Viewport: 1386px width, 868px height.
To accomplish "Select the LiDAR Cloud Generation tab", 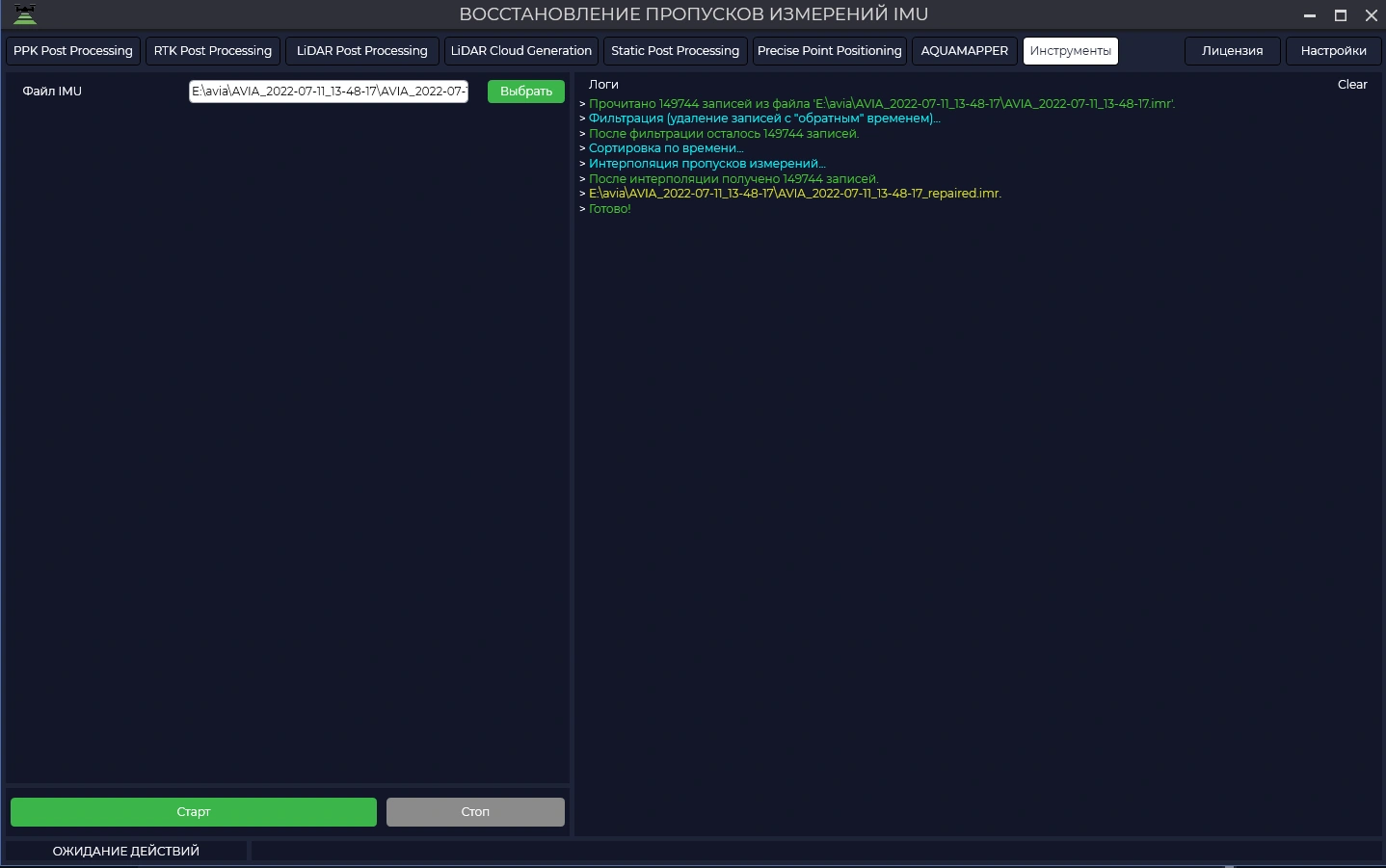I will click(x=520, y=51).
